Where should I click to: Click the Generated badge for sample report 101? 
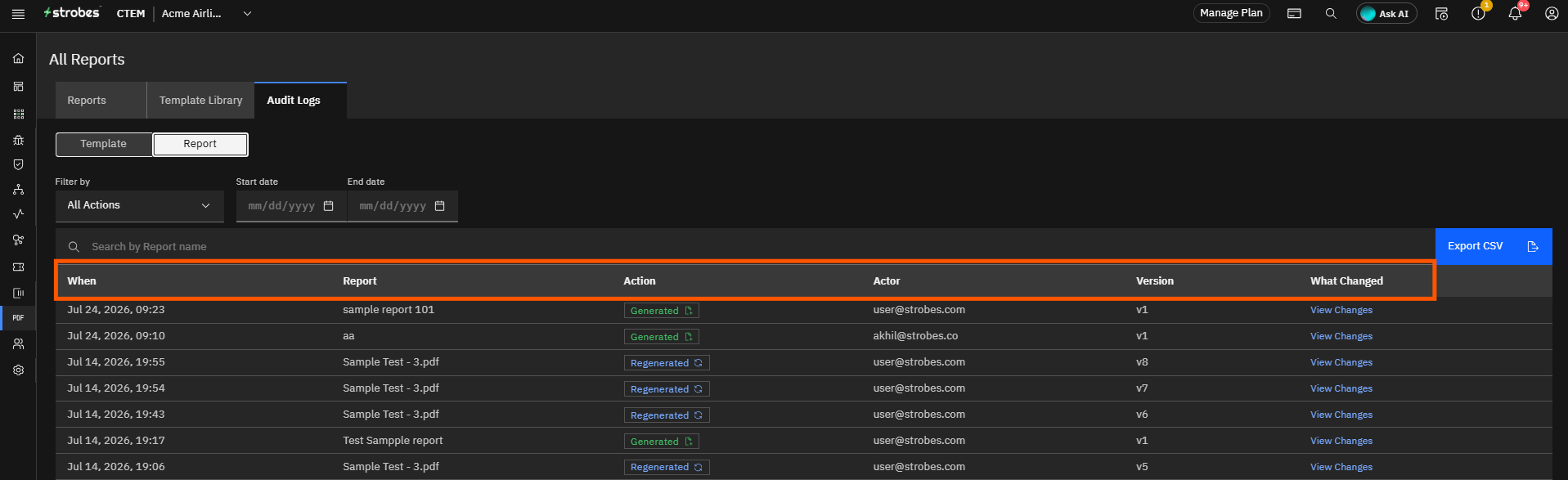click(x=662, y=311)
